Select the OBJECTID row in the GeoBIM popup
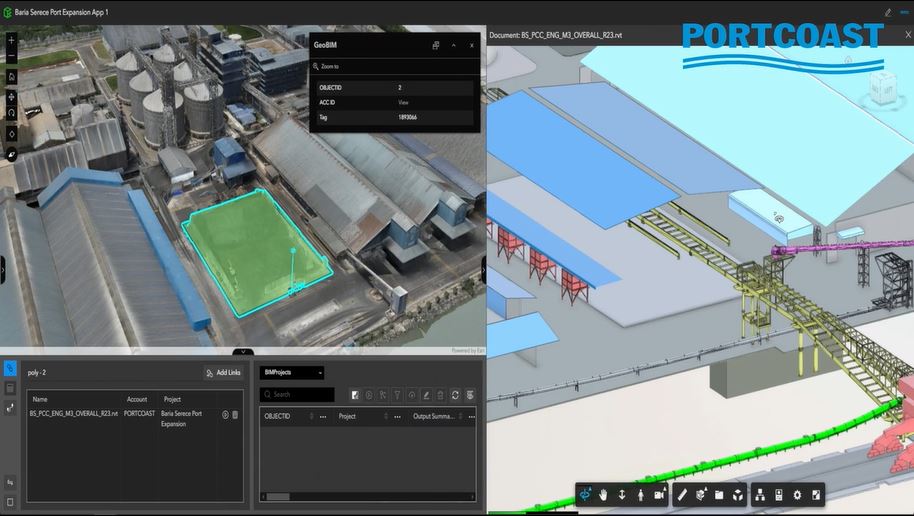The height and width of the screenshot is (516, 914). point(395,87)
